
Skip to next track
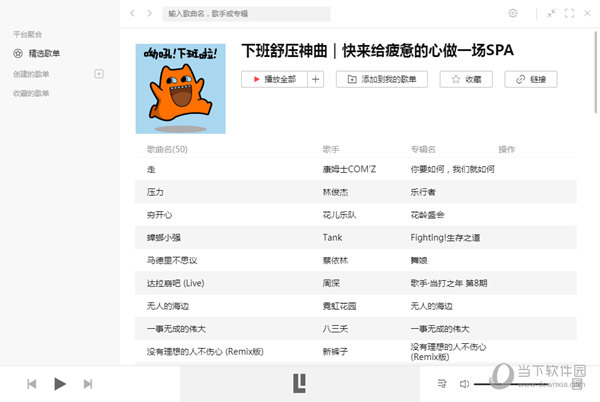click(x=88, y=384)
